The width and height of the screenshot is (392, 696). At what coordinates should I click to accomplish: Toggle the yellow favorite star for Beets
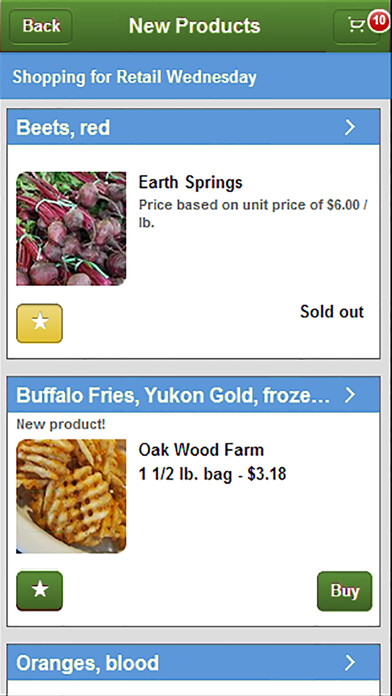pos(40,323)
